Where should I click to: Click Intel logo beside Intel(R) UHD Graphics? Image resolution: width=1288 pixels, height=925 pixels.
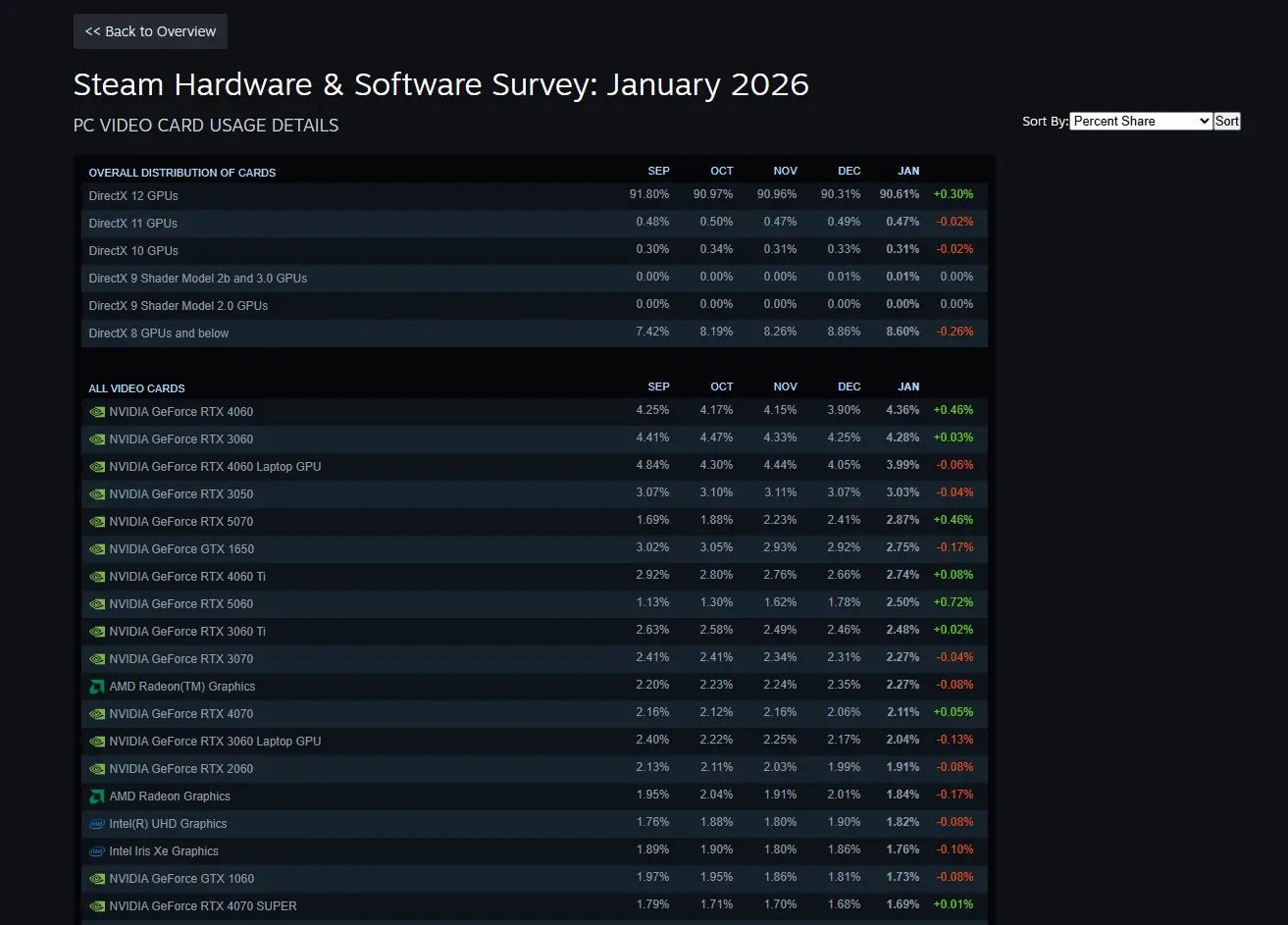coord(97,824)
